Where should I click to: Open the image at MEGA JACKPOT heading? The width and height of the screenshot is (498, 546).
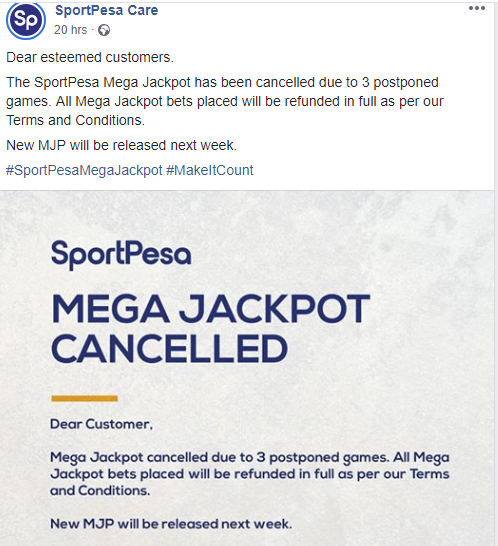click(210, 309)
